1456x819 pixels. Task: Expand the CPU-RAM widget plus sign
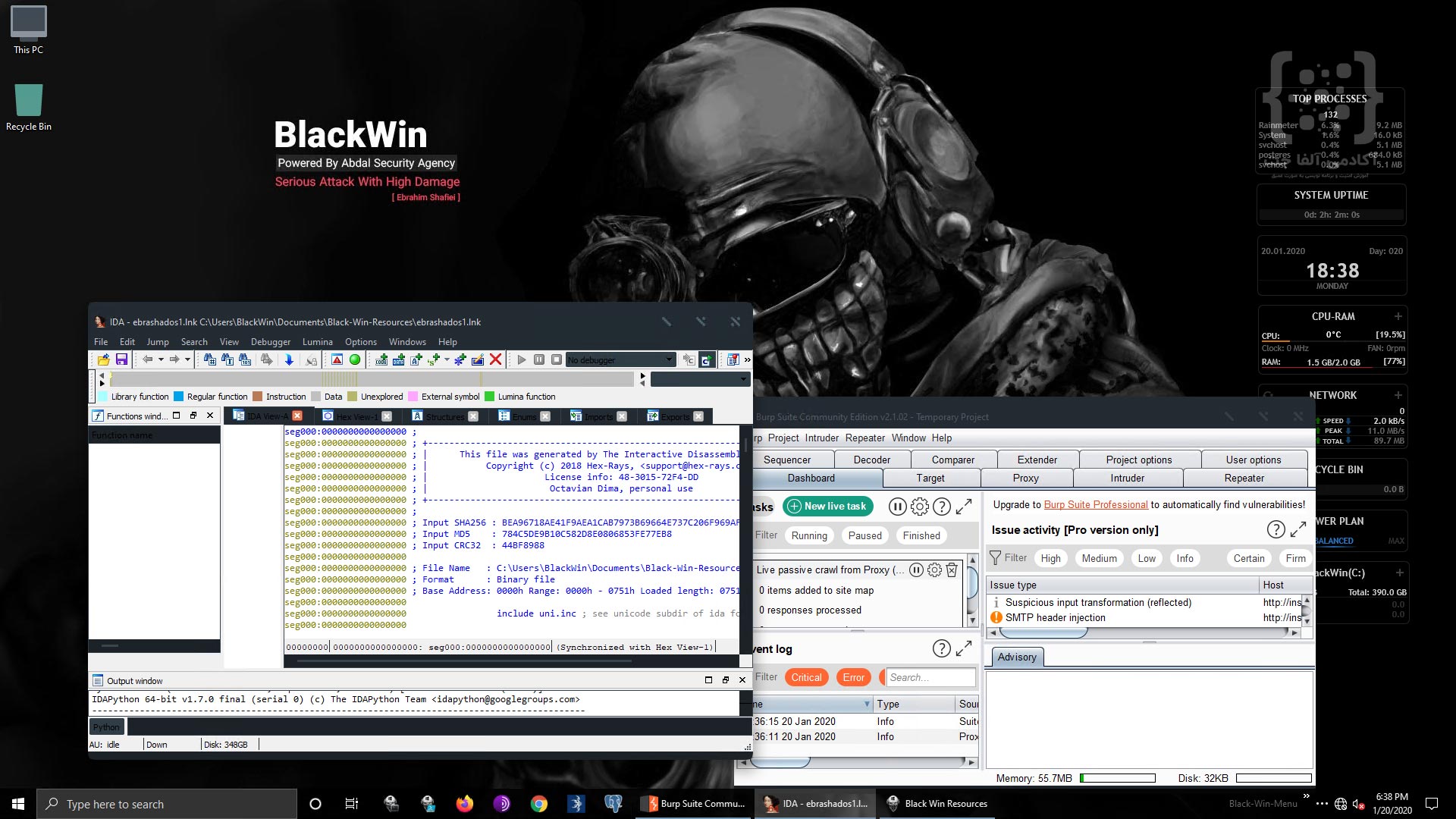click(1398, 316)
